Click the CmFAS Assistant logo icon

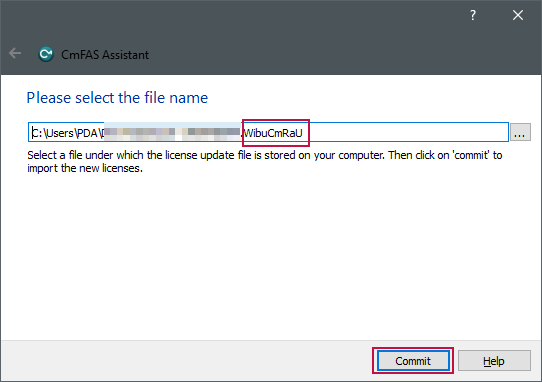[46, 54]
